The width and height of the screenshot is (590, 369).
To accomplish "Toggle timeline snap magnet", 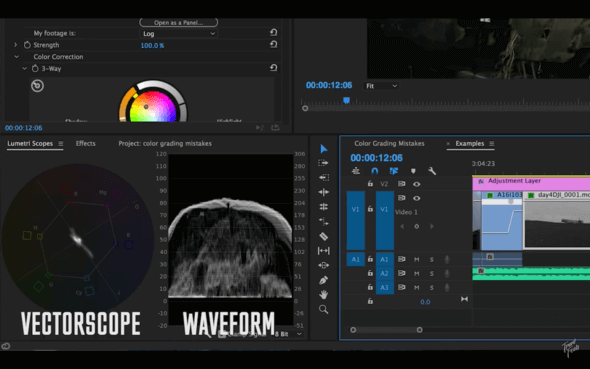I will pos(375,171).
